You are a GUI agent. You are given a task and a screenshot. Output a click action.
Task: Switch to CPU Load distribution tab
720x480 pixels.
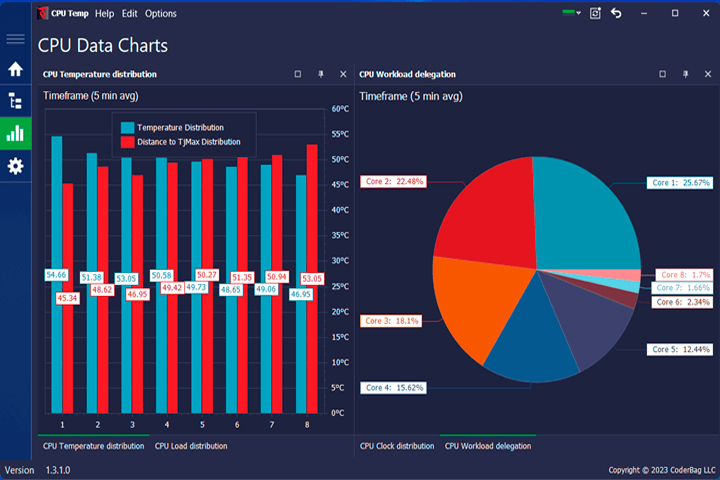191,446
